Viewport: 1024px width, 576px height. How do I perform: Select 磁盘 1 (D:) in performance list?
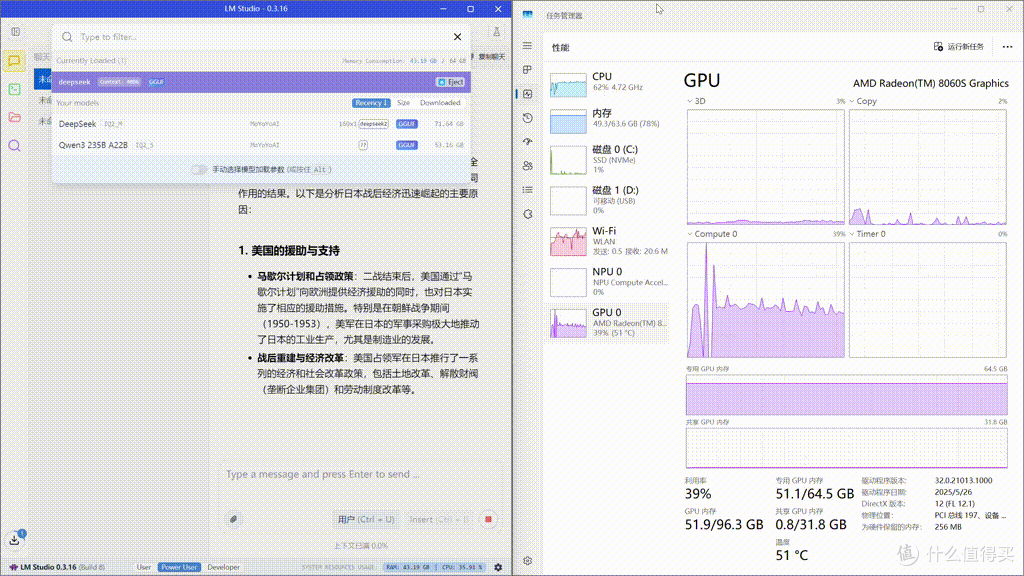click(x=609, y=200)
